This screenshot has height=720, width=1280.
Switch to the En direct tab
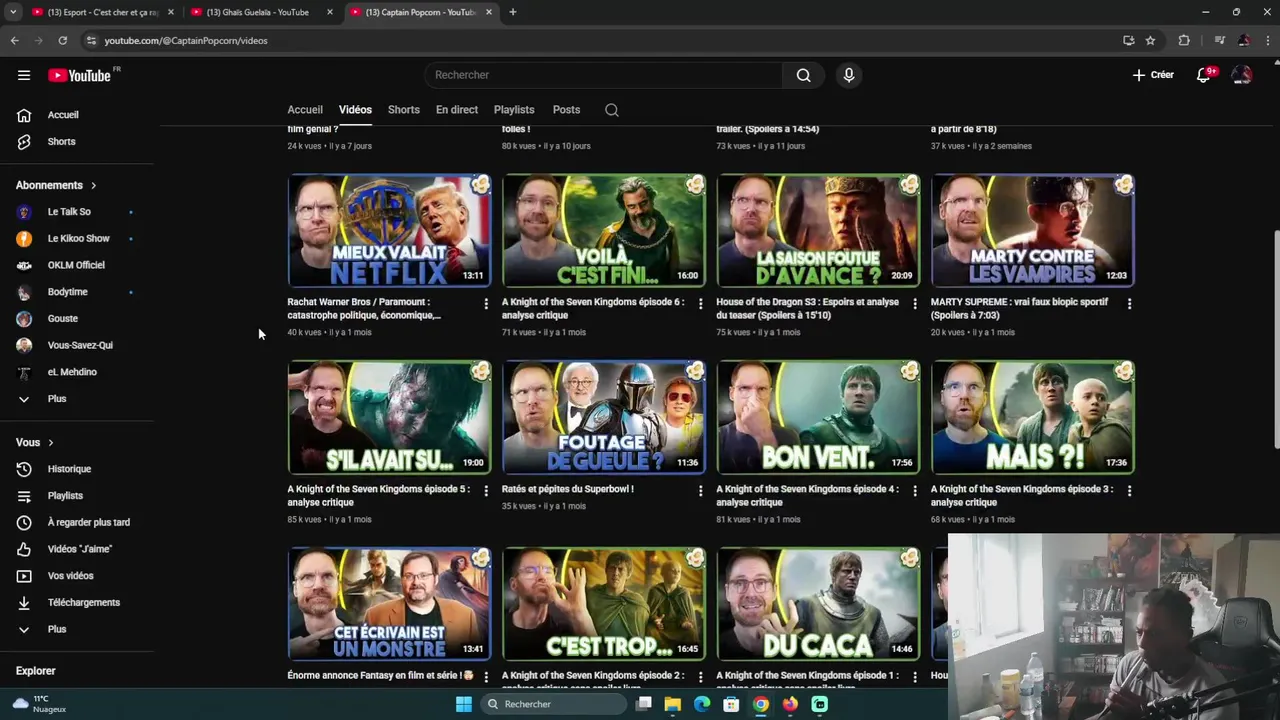tap(457, 110)
